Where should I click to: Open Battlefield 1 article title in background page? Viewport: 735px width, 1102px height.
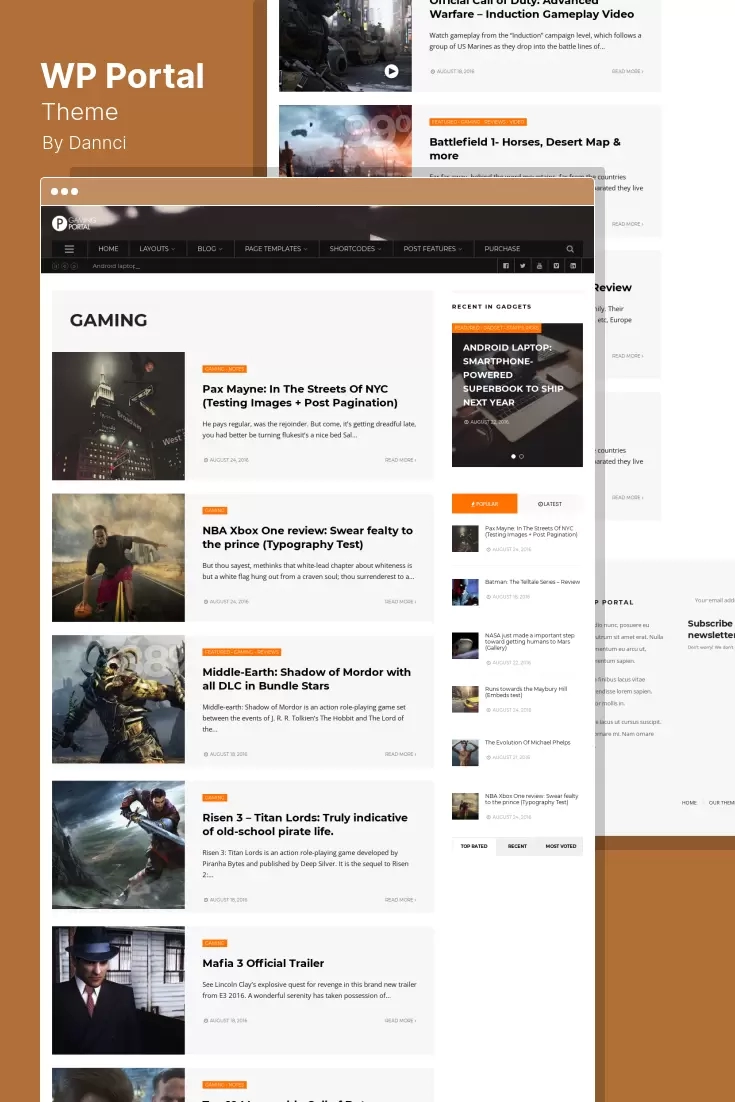click(x=525, y=149)
